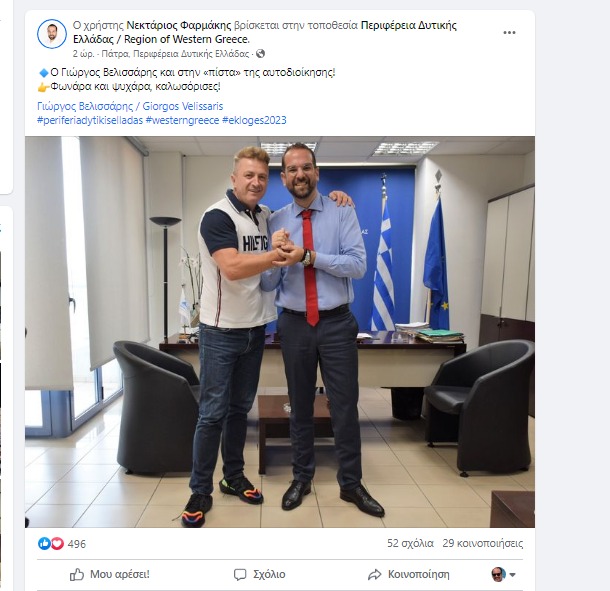This screenshot has height=591, width=610.
Task: Click the small profile avatar selector
Action: click(498, 574)
